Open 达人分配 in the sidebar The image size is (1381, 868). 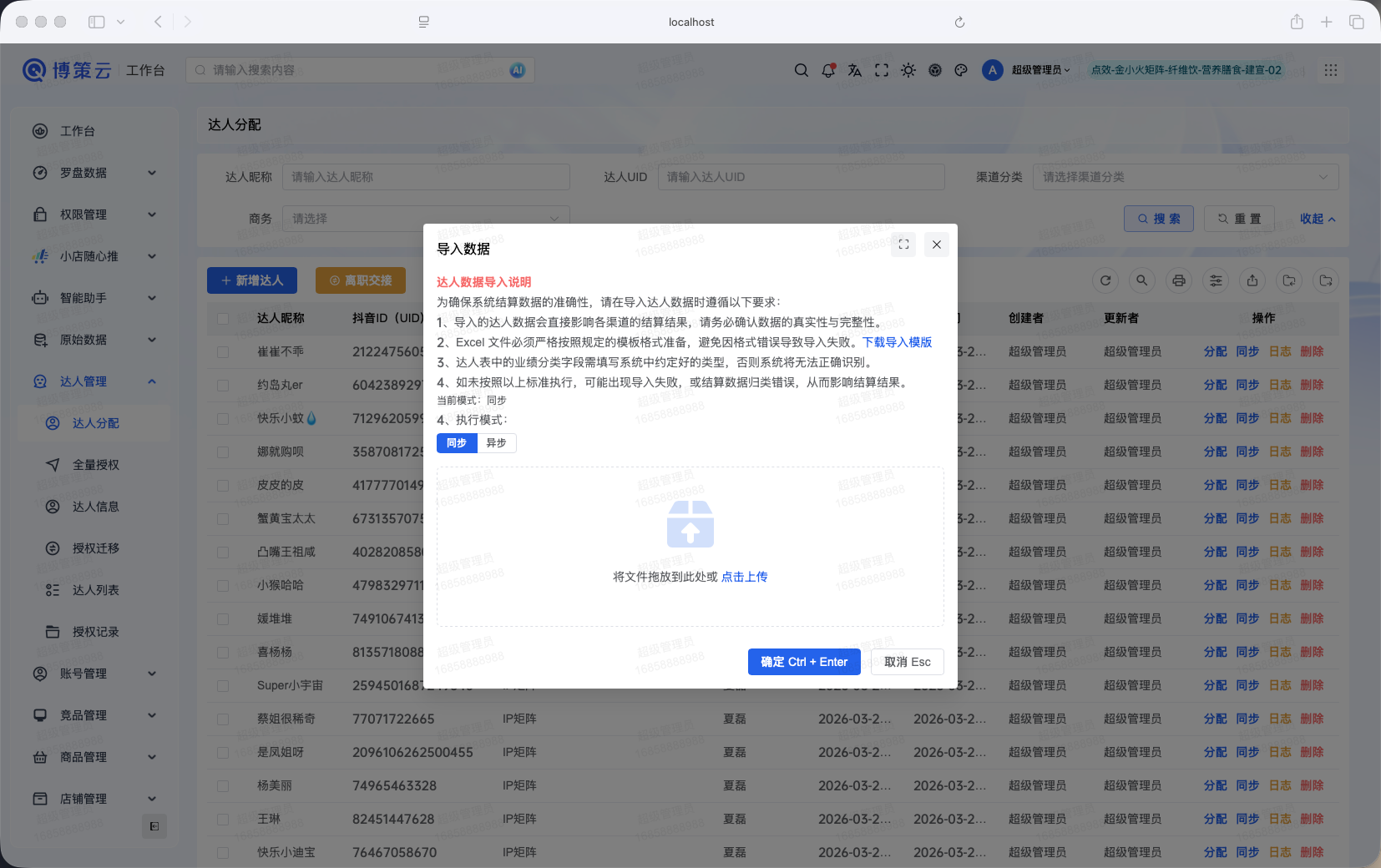(95, 423)
